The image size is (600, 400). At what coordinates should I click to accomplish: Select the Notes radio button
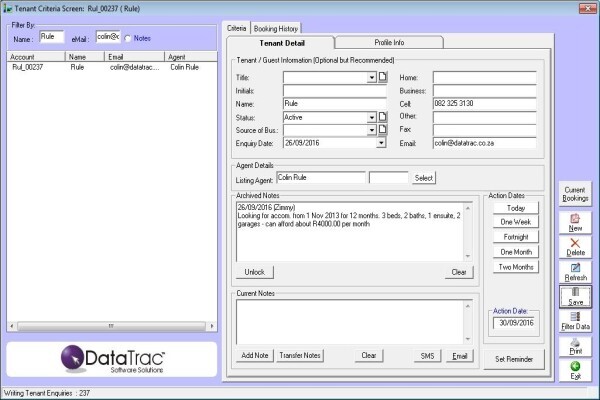128,38
